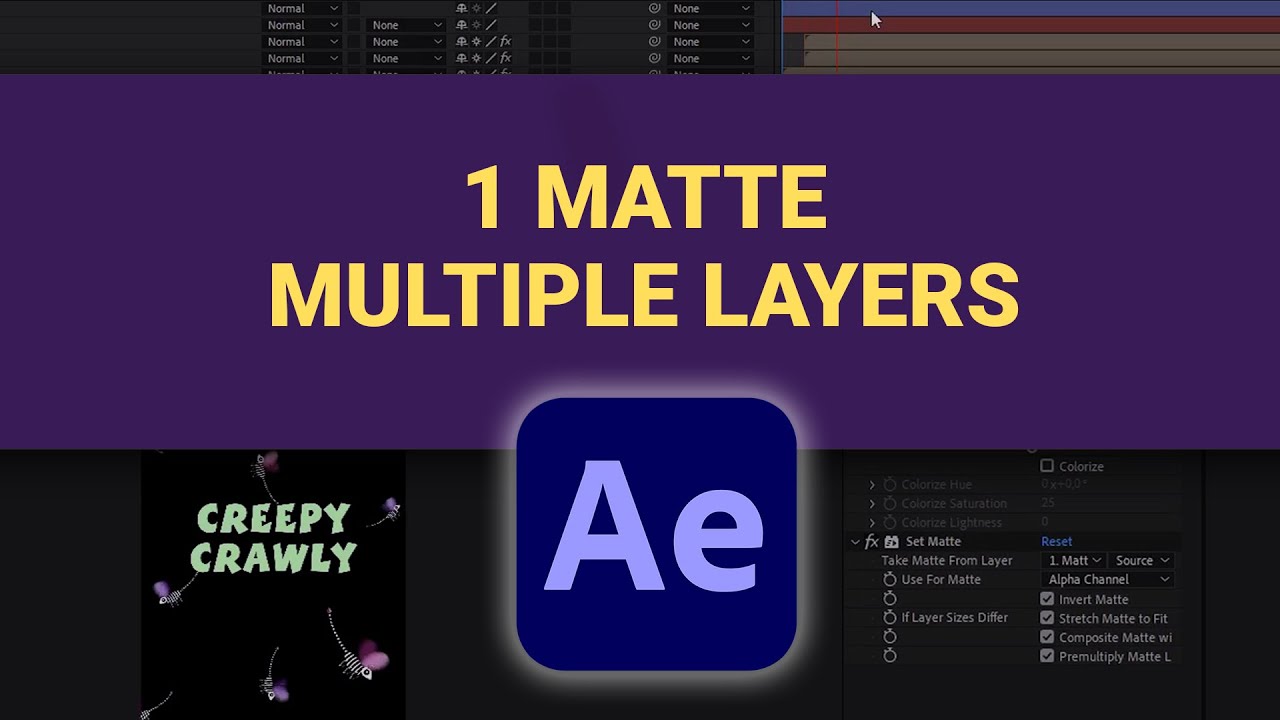The image size is (1280, 720).
Task: Uncheck the Stretch Matte to Fit checkbox
Action: click(1047, 618)
